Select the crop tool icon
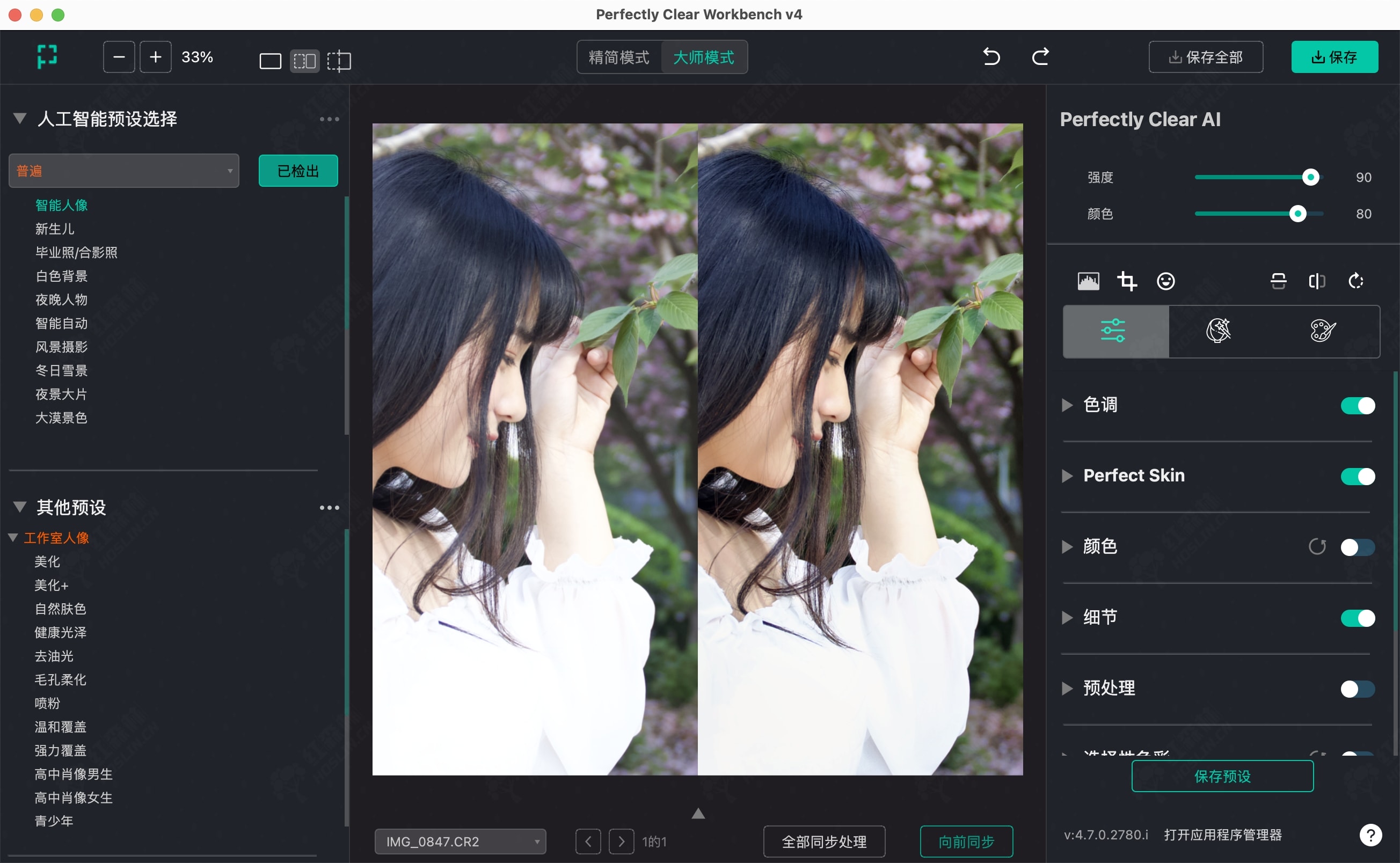This screenshot has width=1400, height=863. pyautogui.click(x=1127, y=281)
